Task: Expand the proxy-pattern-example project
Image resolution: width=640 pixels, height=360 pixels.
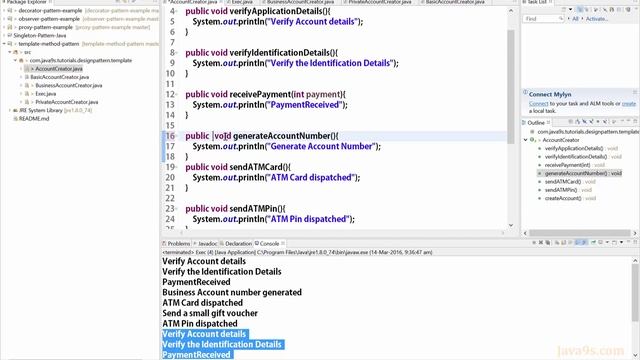Action: tap(4, 27)
